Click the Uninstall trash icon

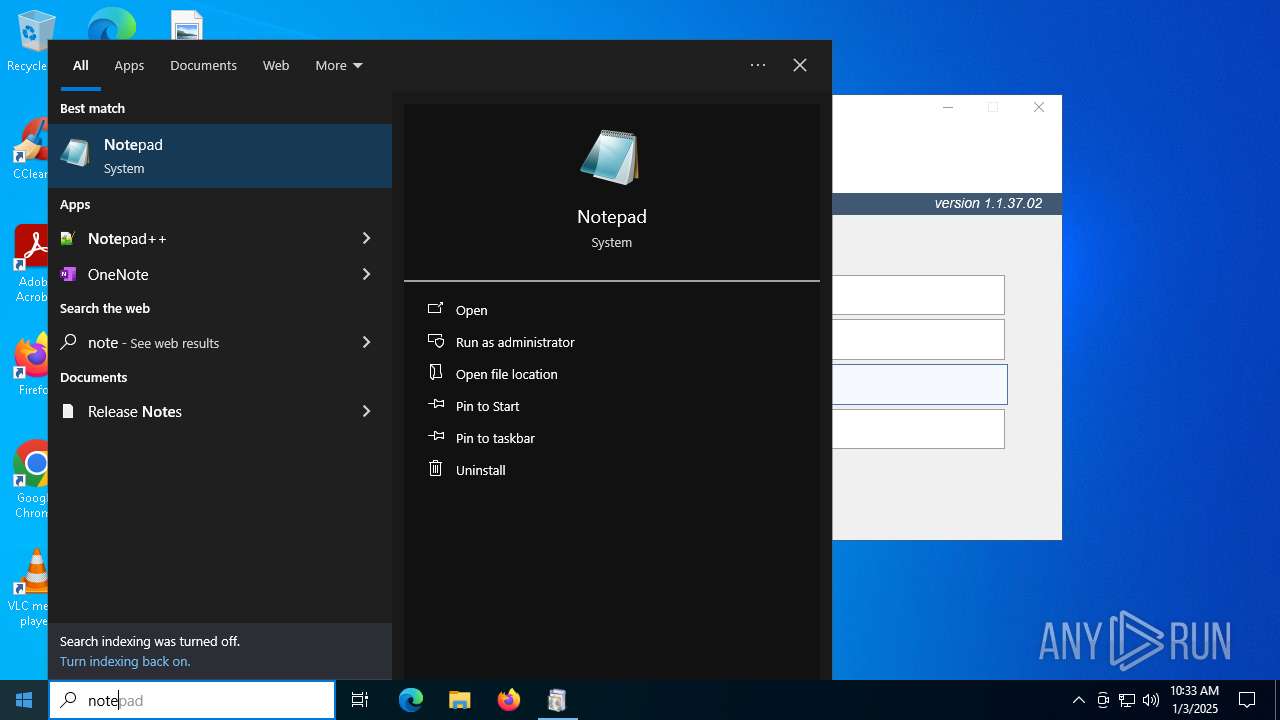point(436,469)
